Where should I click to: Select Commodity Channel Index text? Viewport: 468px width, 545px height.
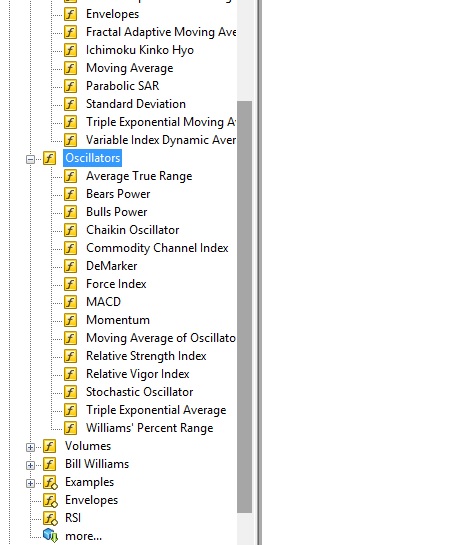(x=157, y=248)
